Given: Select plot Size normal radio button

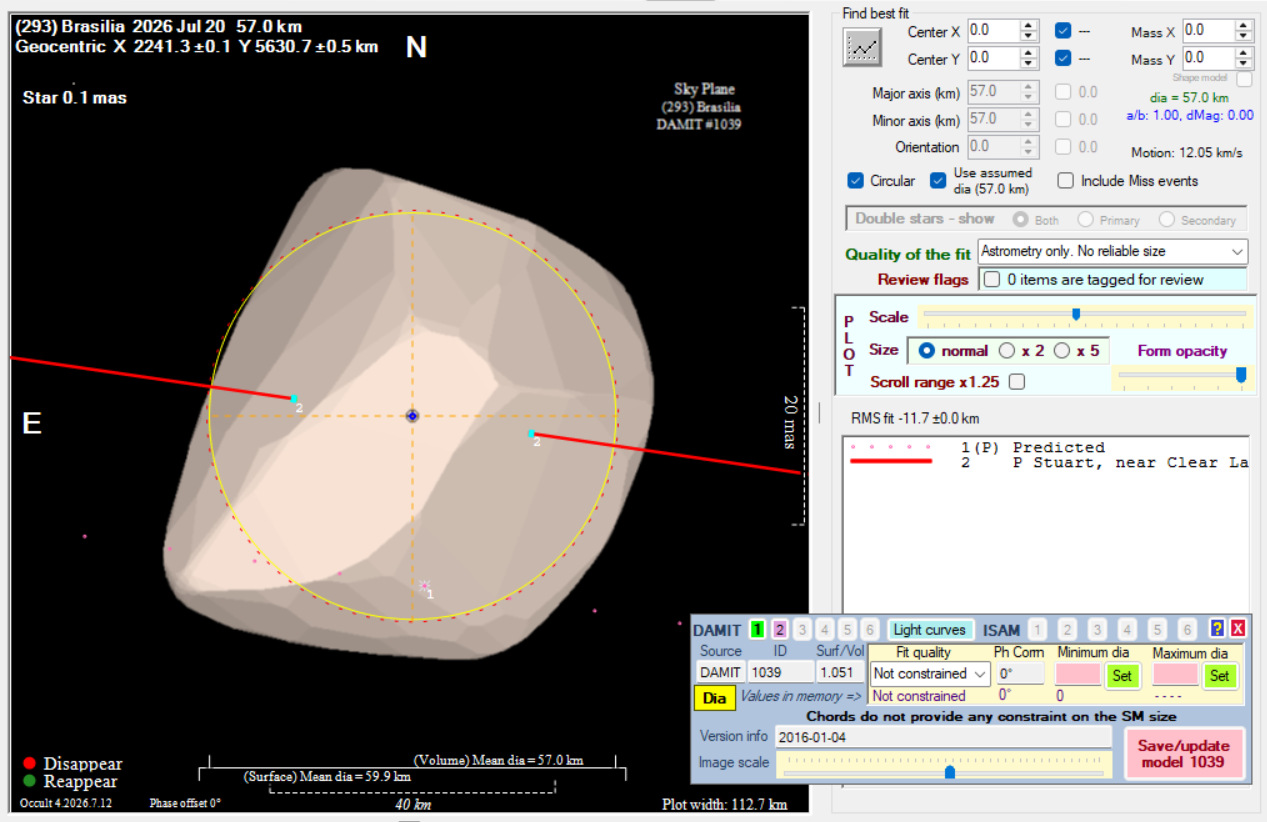Looking at the screenshot, I should [927, 351].
